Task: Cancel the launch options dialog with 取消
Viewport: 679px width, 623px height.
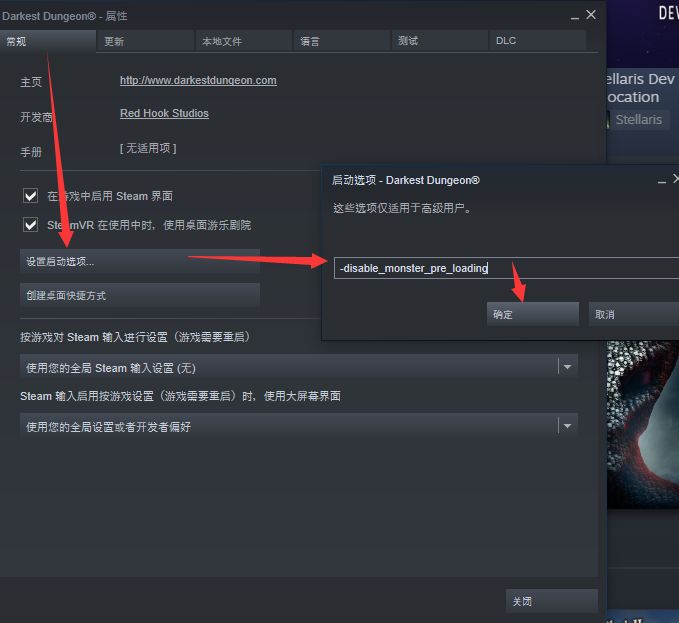Action: click(634, 314)
